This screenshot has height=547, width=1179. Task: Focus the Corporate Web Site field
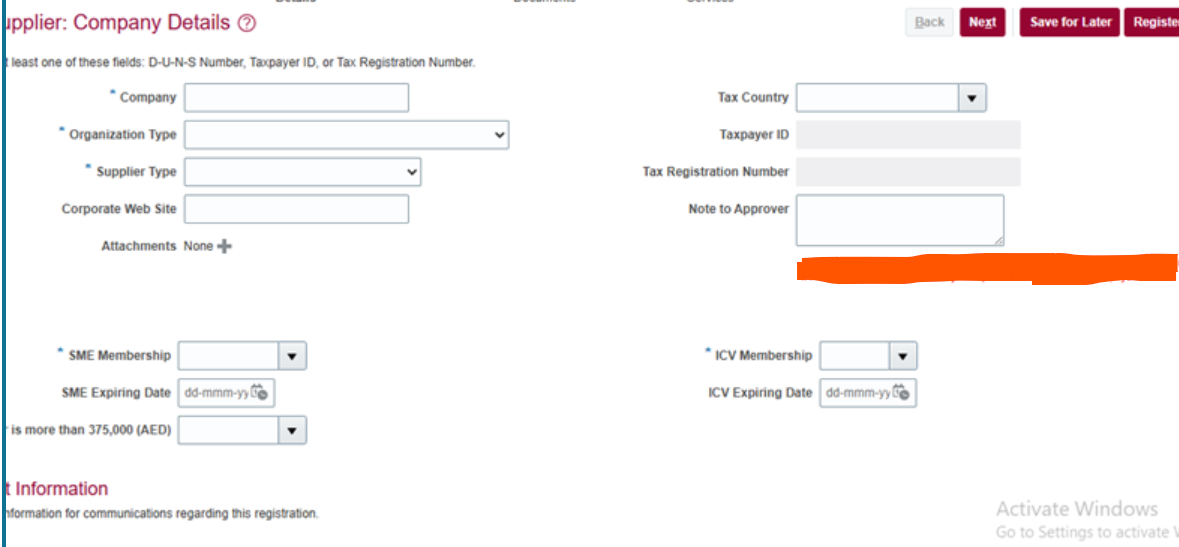[296, 209]
